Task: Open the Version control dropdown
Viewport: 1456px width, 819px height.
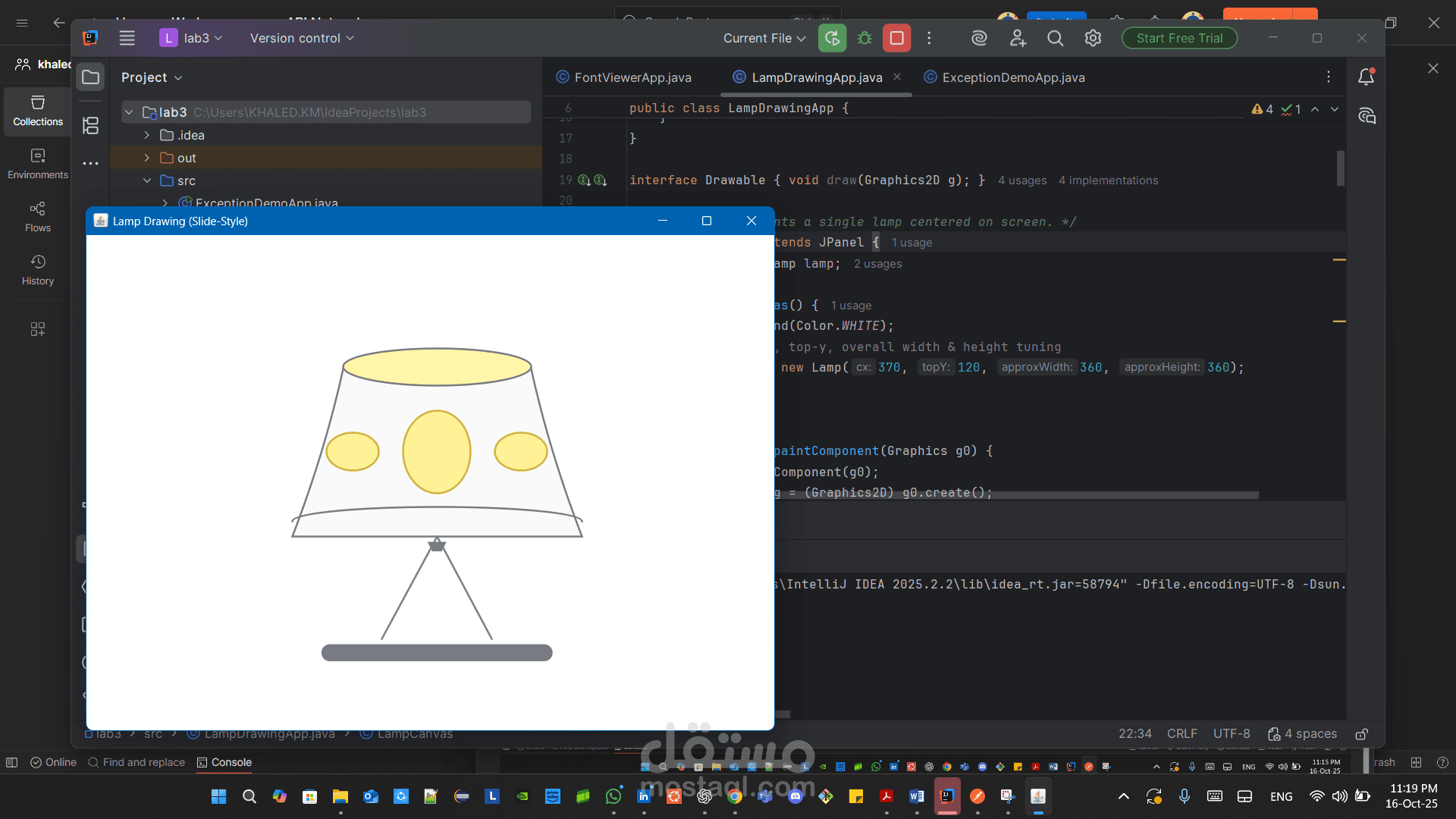Action: 302,38
